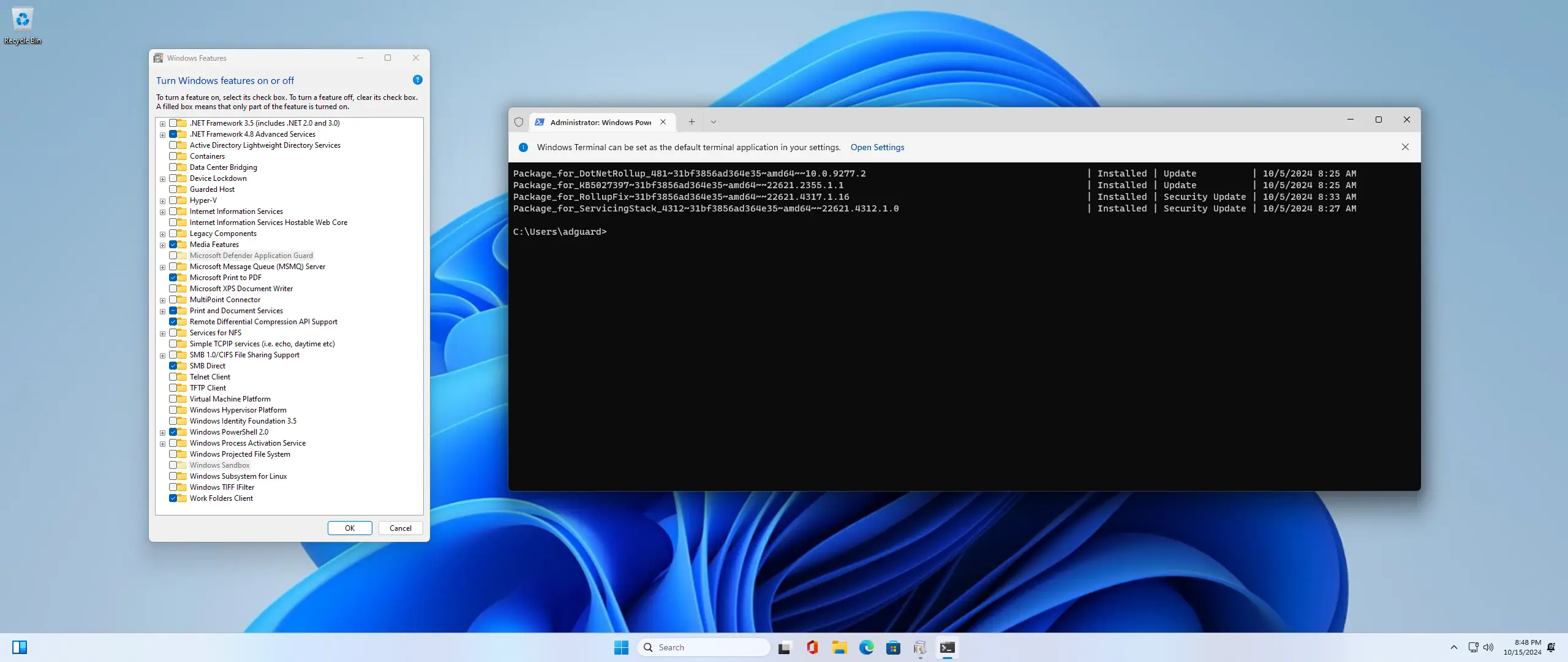The image size is (1568, 662).
Task: Click the Open Settings link
Action: 876,147
